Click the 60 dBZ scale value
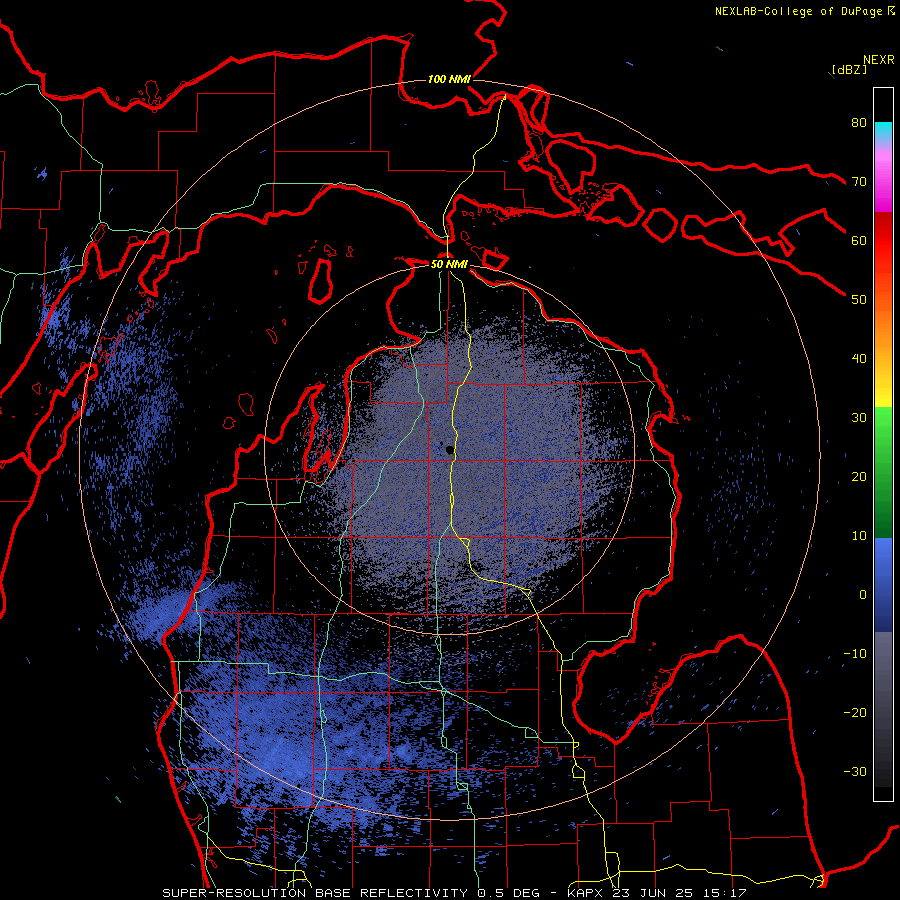The height and width of the screenshot is (900, 900). click(x=859, y=240)
